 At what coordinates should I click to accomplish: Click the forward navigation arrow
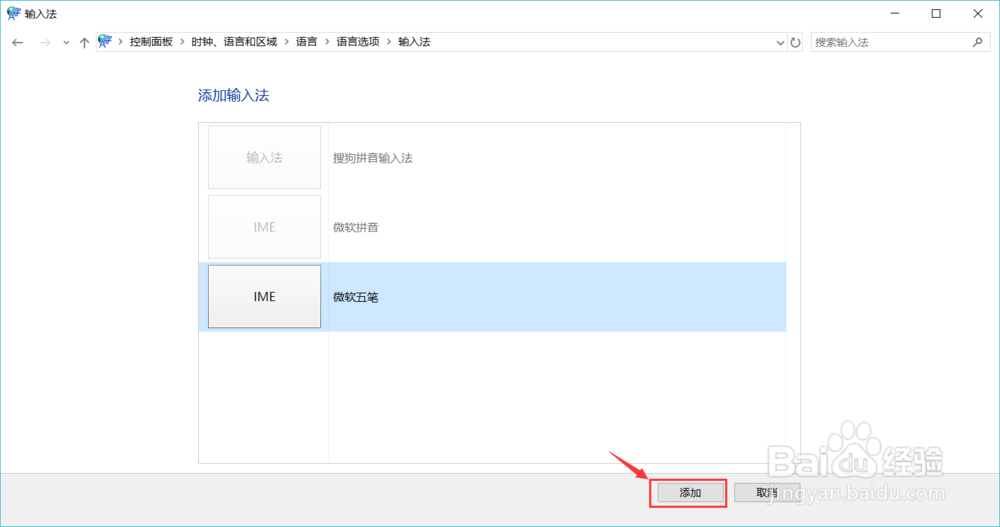point(45,42)
